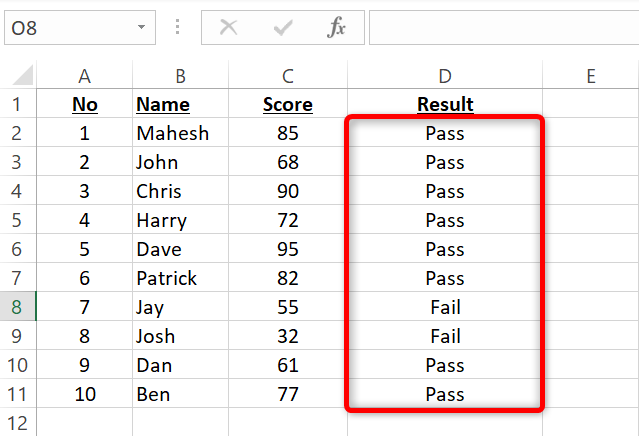Select column E header
The image size is (639, 436).
591,76
